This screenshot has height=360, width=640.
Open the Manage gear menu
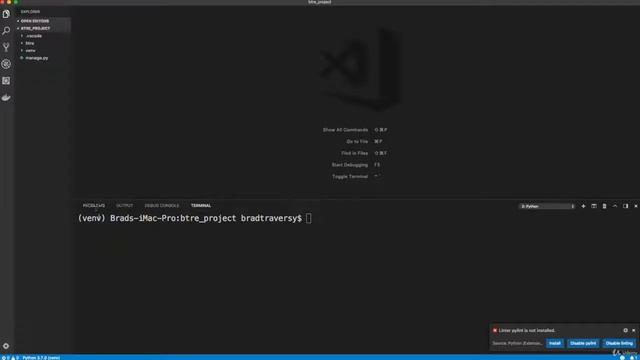pyautogui.click(x=6, y=346)
